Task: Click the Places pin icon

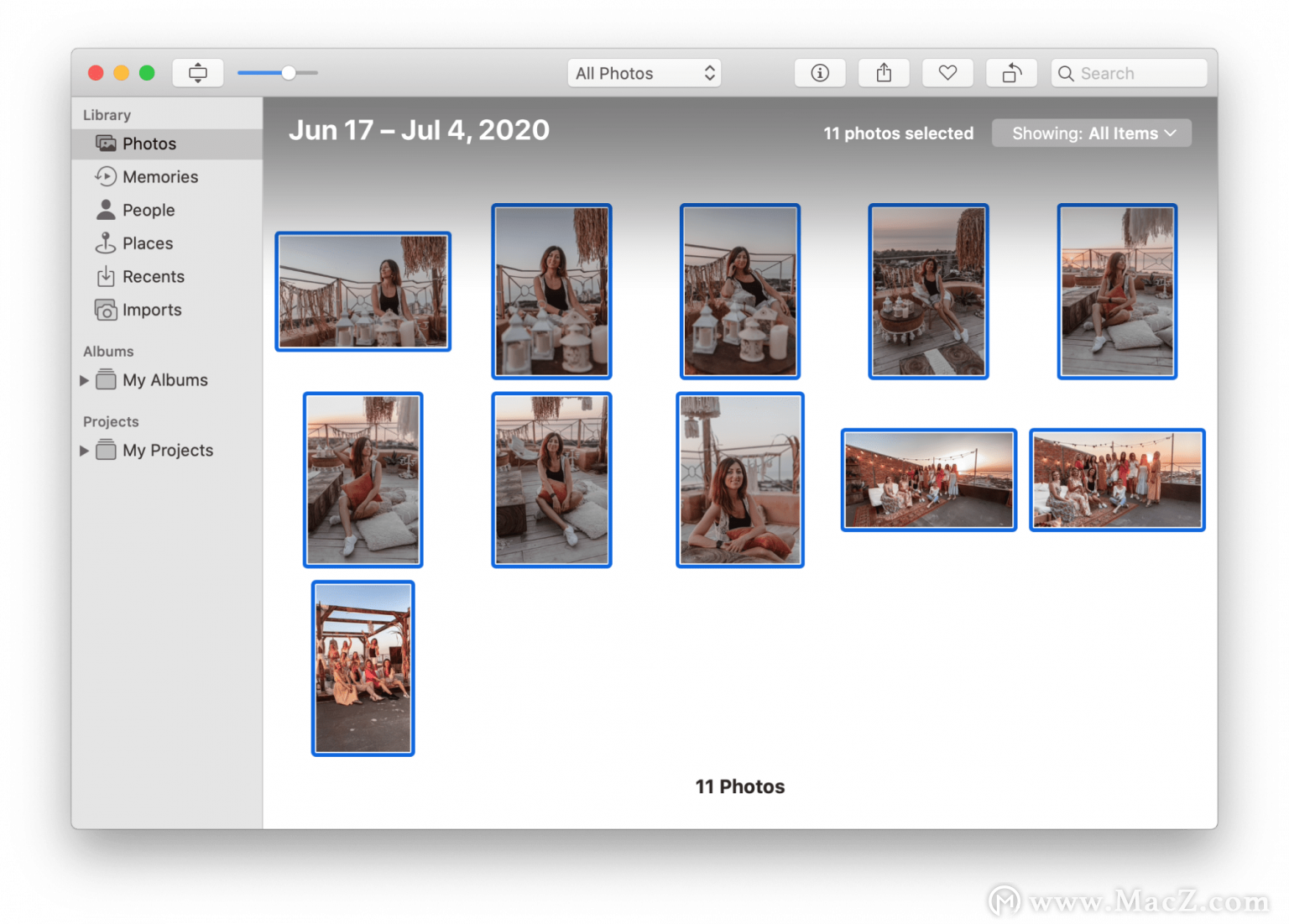Action: coord(106,243)
